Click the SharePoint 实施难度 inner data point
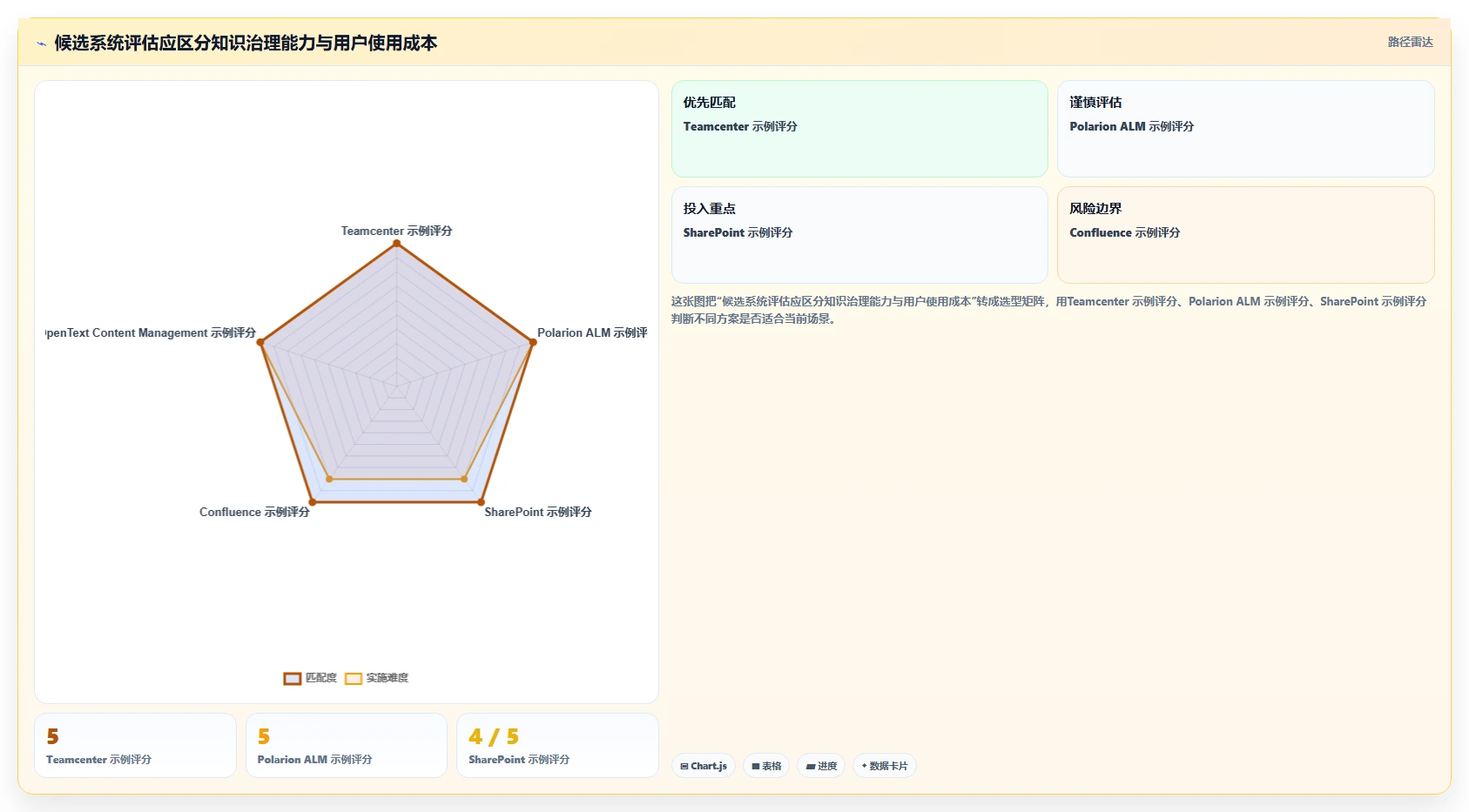 (x=464, y=479)
